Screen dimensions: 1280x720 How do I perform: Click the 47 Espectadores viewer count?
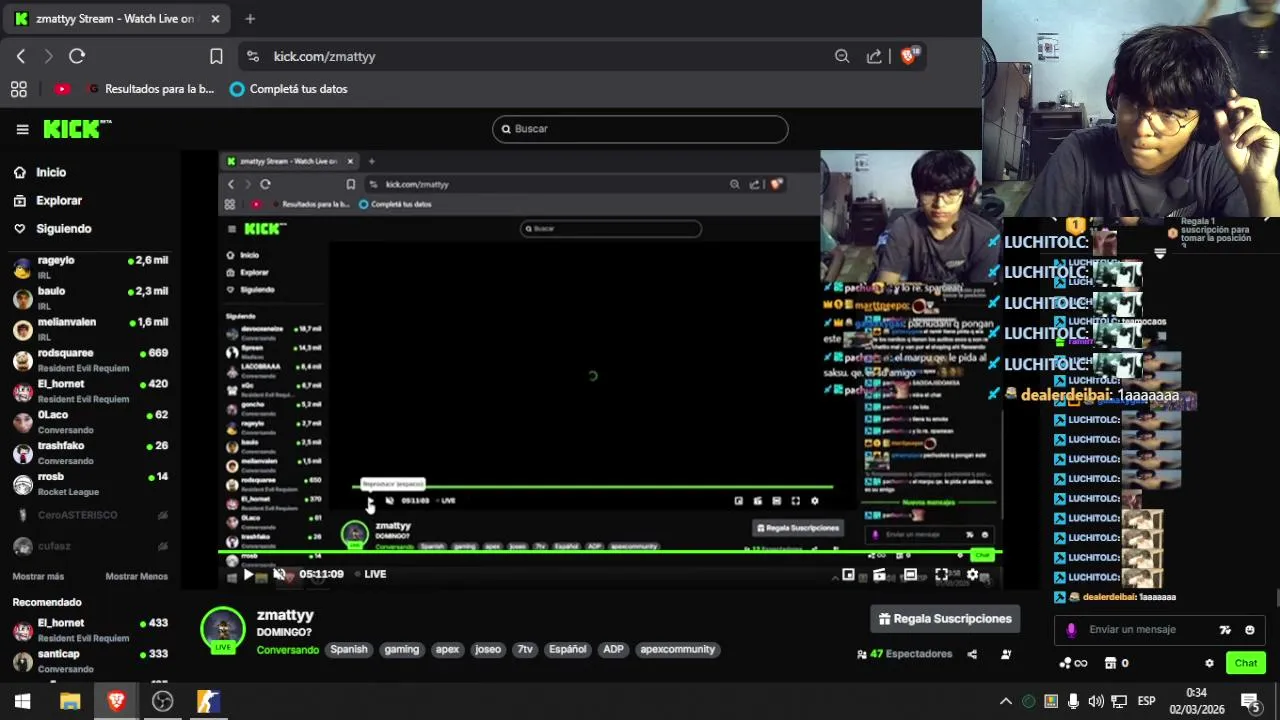click(905, 654)
